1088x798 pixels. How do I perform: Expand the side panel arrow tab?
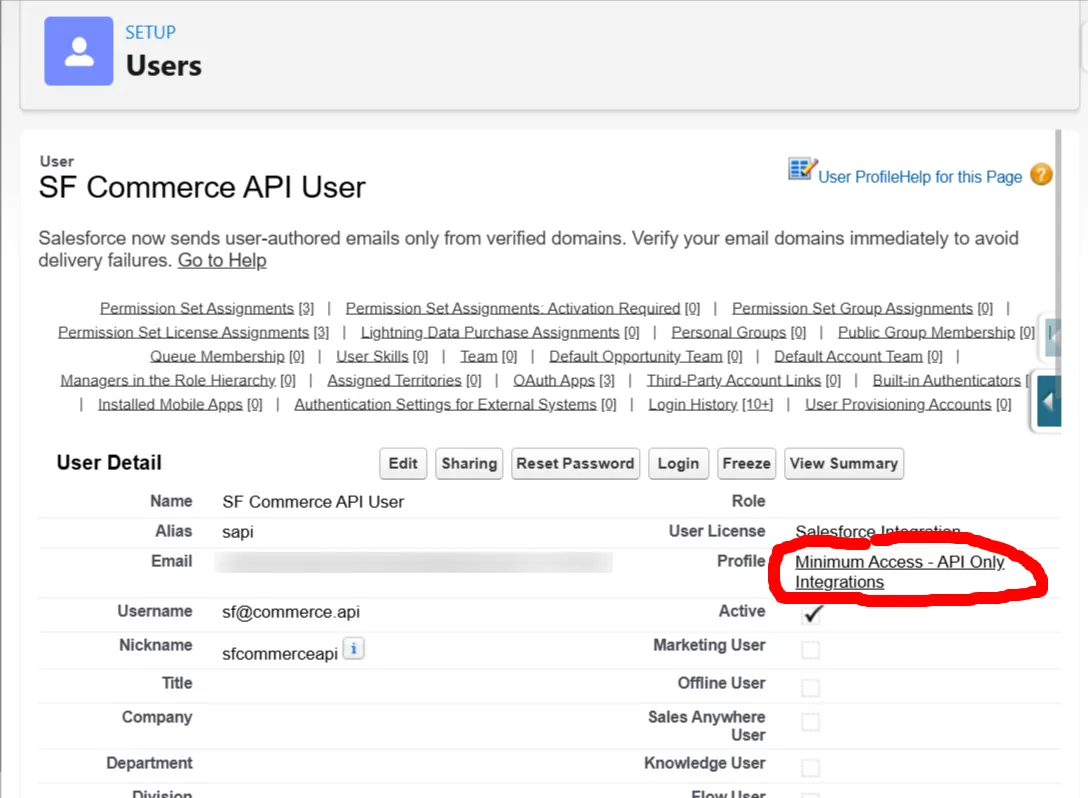1048,401
